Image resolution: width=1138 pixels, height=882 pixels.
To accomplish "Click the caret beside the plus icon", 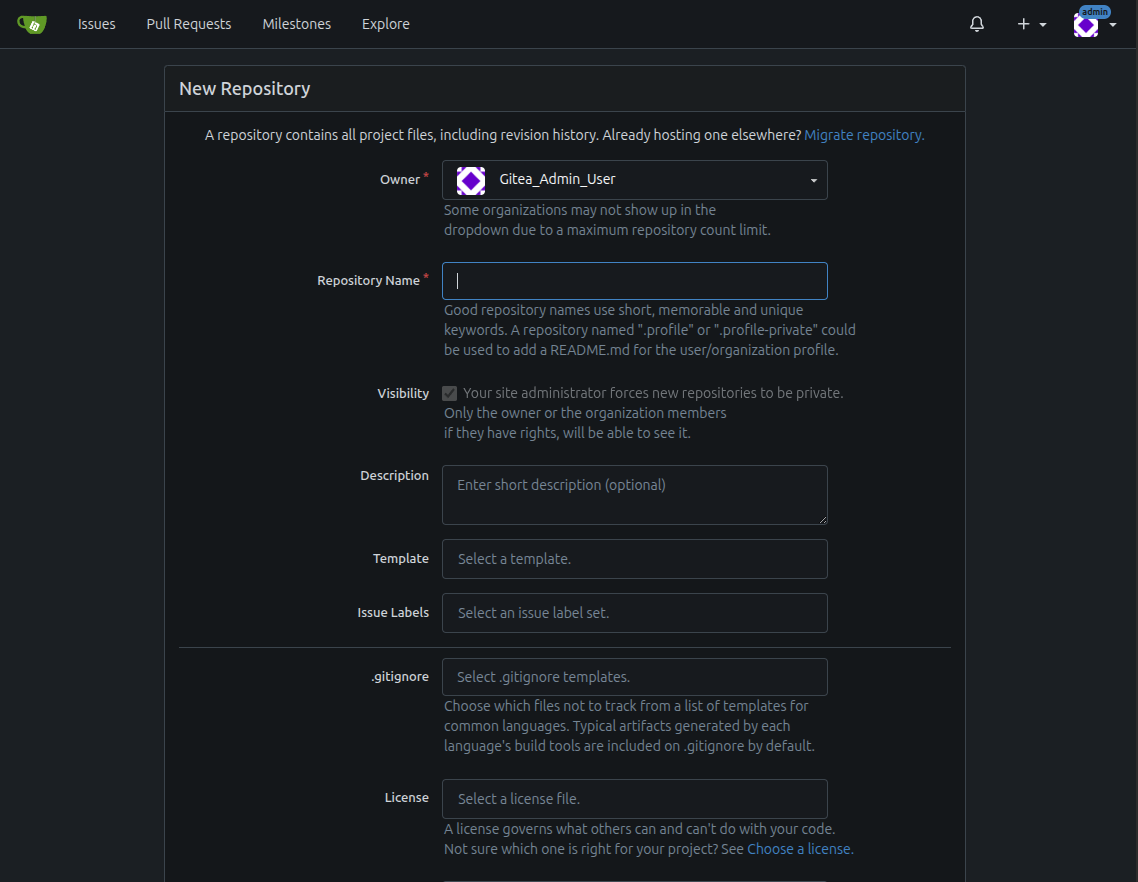I will pos(1043,25).
